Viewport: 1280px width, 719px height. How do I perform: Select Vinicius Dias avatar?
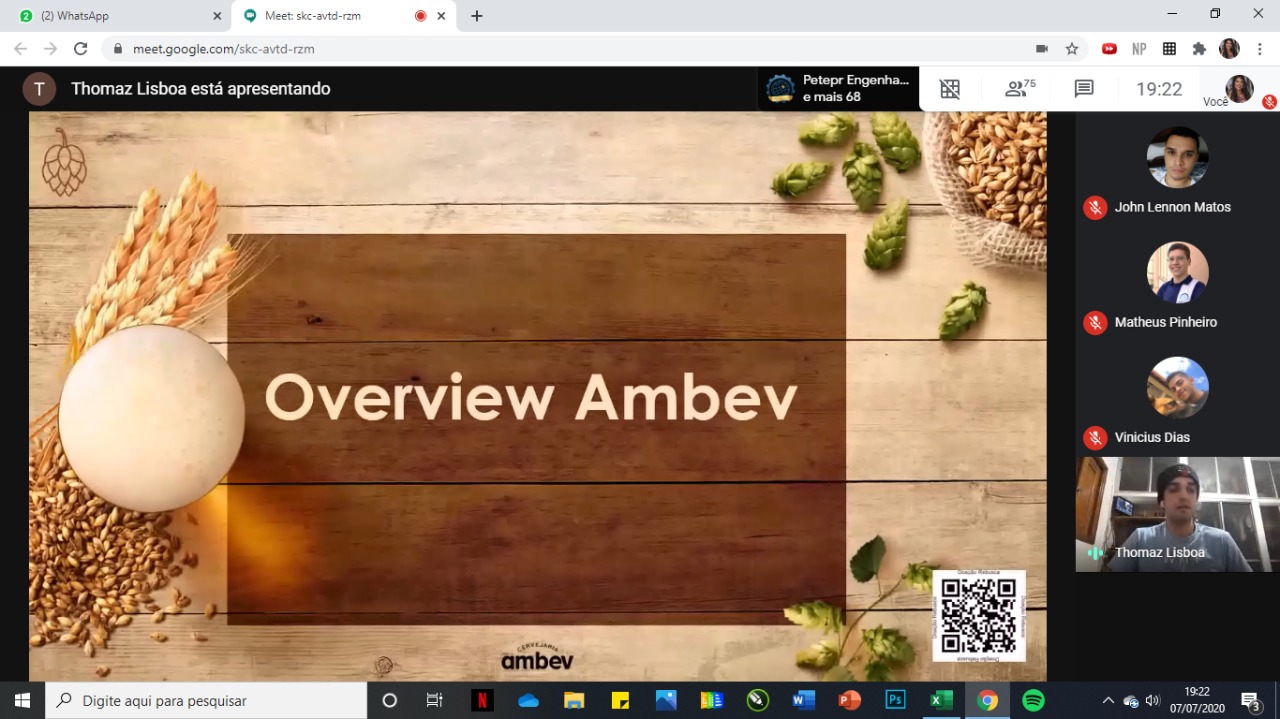[1177, 387]
